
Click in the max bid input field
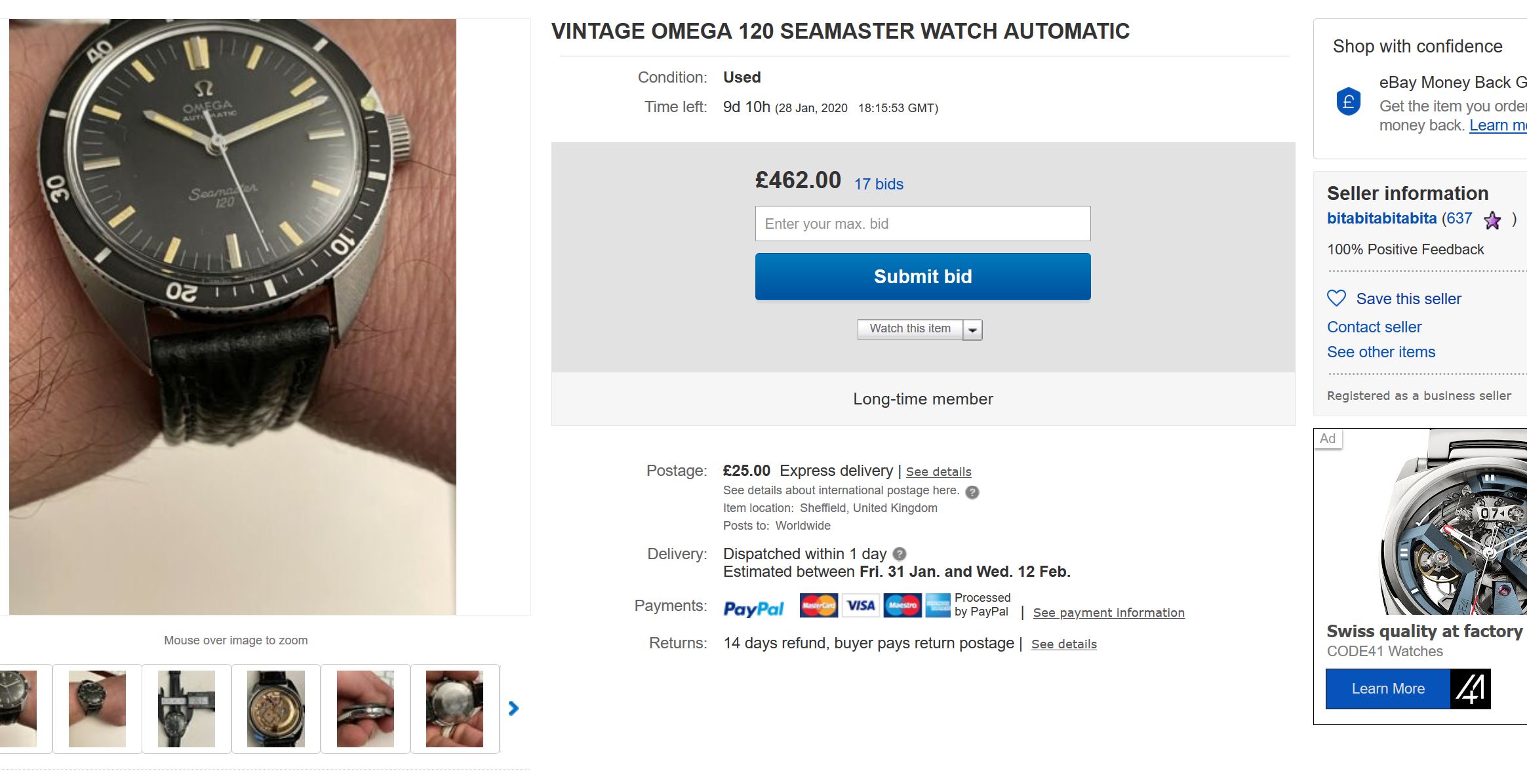(922, 224)
